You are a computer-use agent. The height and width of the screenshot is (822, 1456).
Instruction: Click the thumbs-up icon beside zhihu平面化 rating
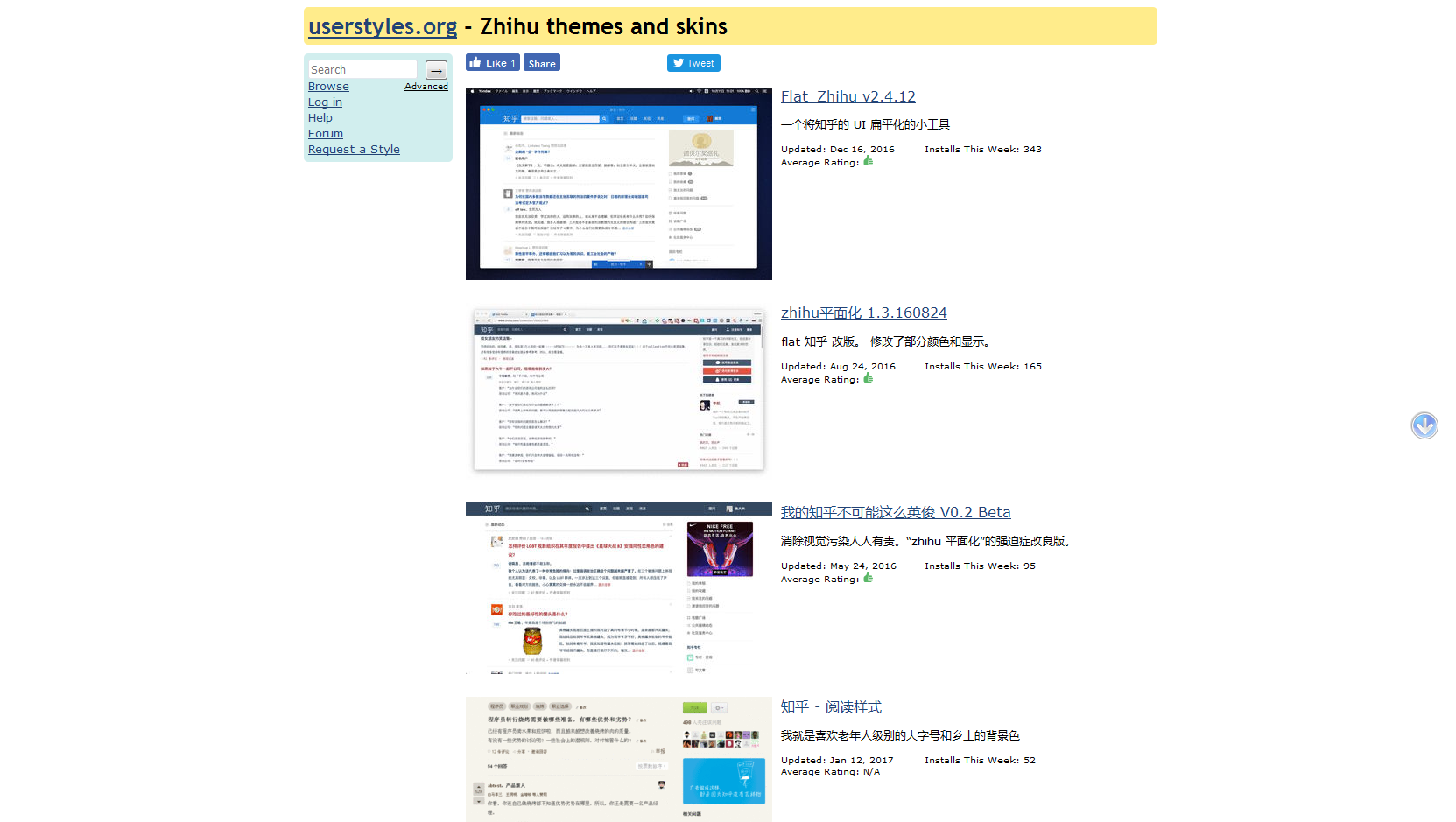(869, 378)
